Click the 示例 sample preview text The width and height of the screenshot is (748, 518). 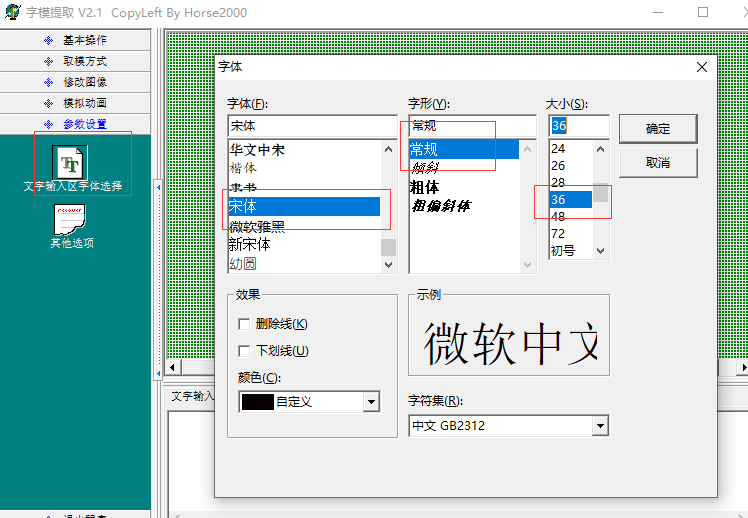(x=511, y=343)
